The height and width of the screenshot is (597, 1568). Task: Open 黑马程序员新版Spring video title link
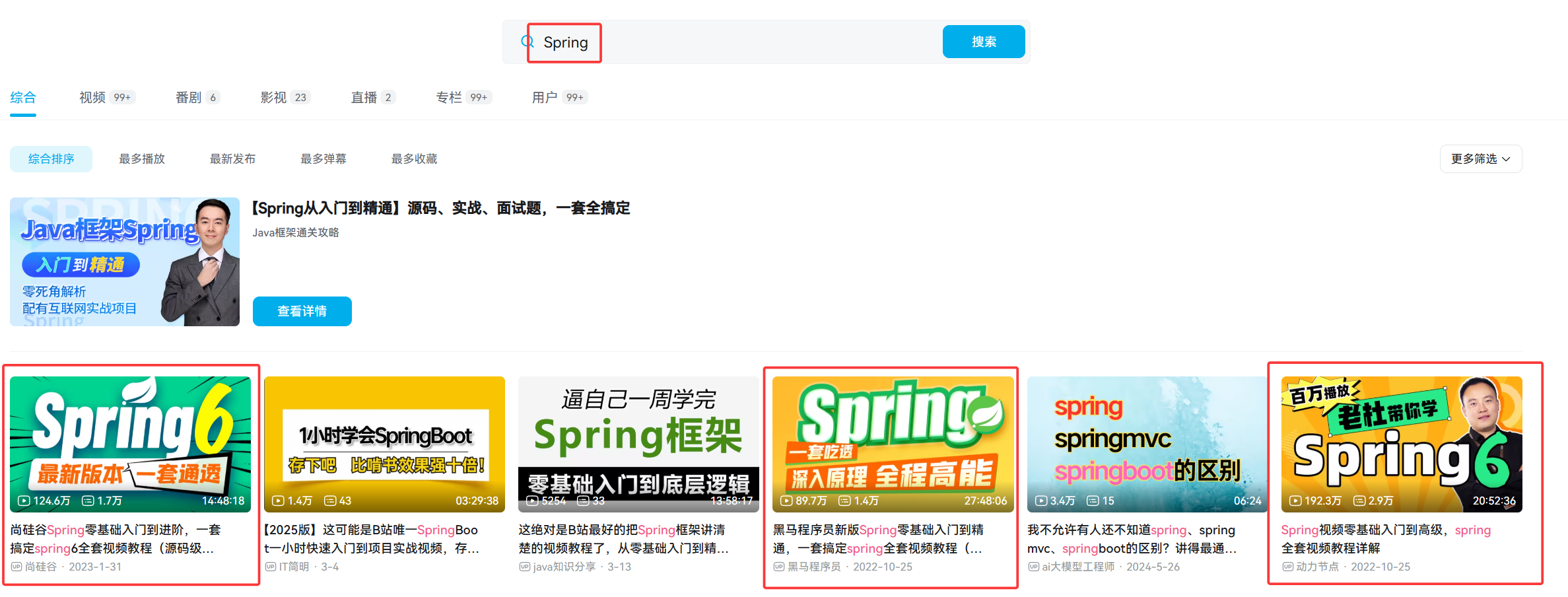879,539
